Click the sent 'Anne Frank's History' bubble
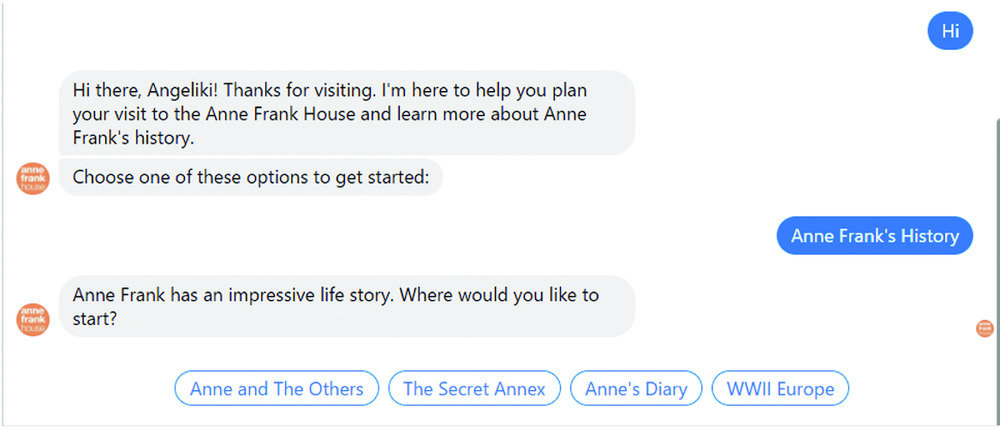Viewport: 1000px width, 430px height. [x=874, y=236]
